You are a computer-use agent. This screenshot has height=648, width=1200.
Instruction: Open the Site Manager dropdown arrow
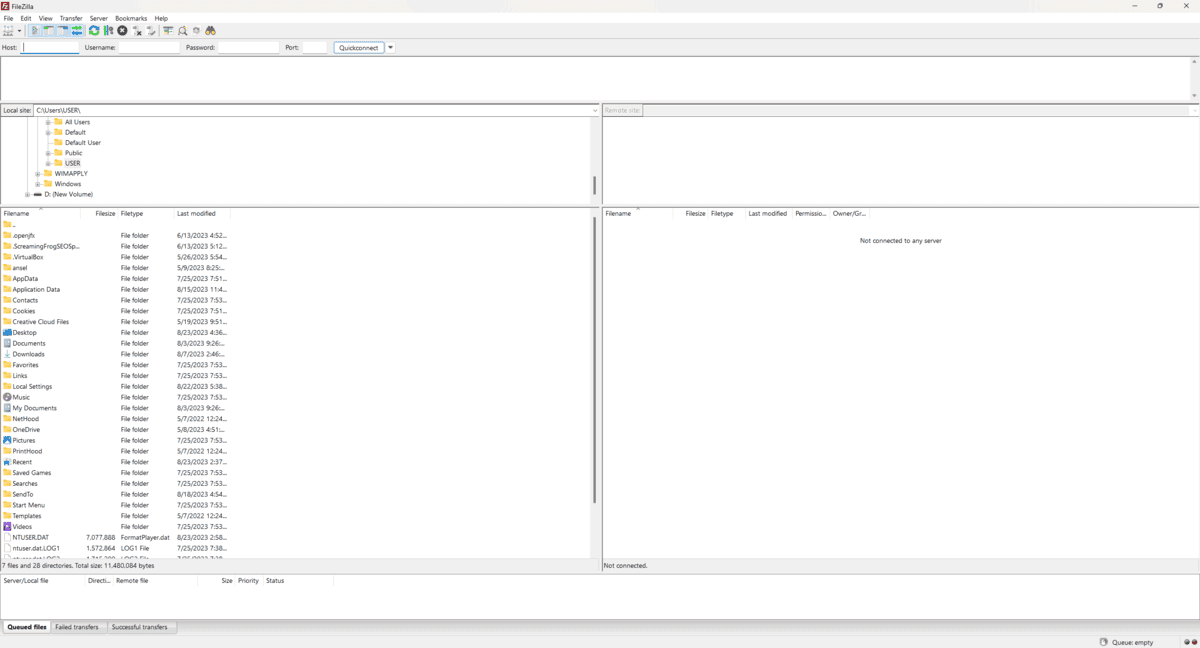(19, 31)
